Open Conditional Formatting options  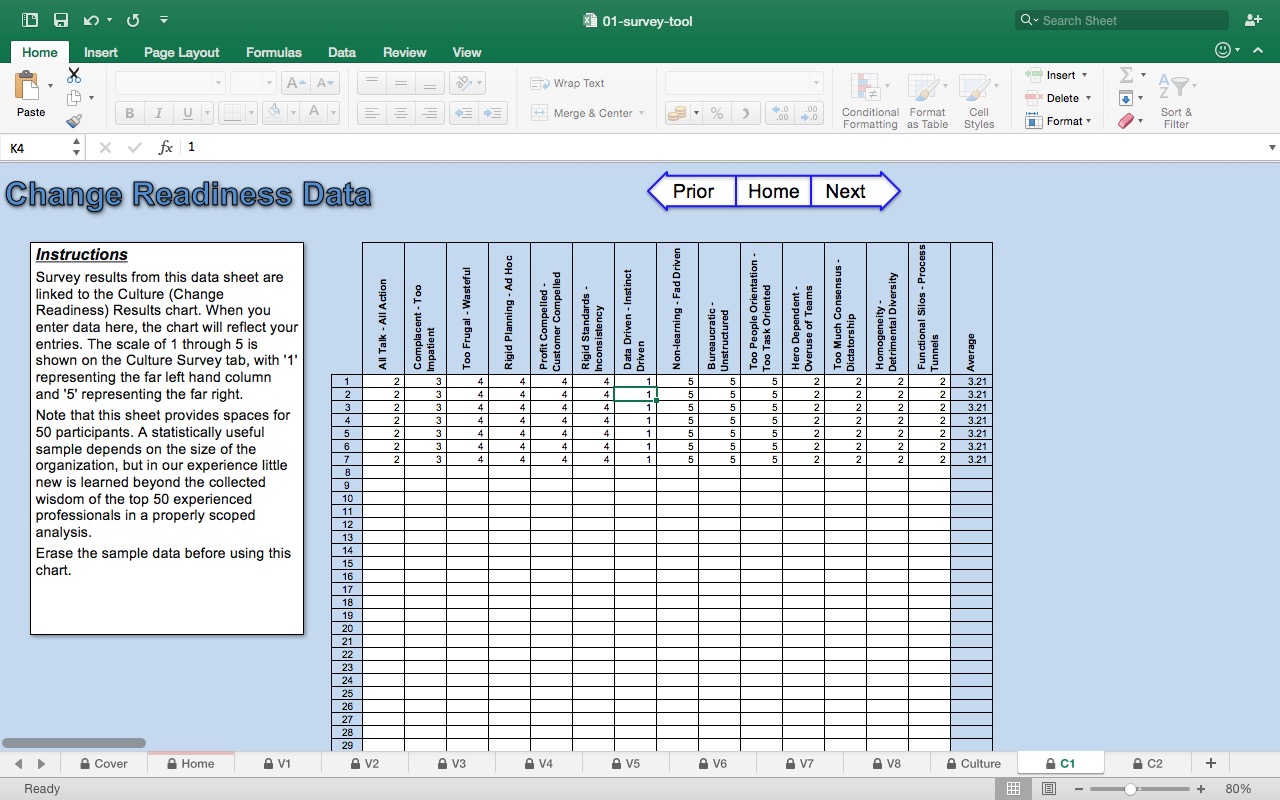pyautogui.click(x=869, y=99)
